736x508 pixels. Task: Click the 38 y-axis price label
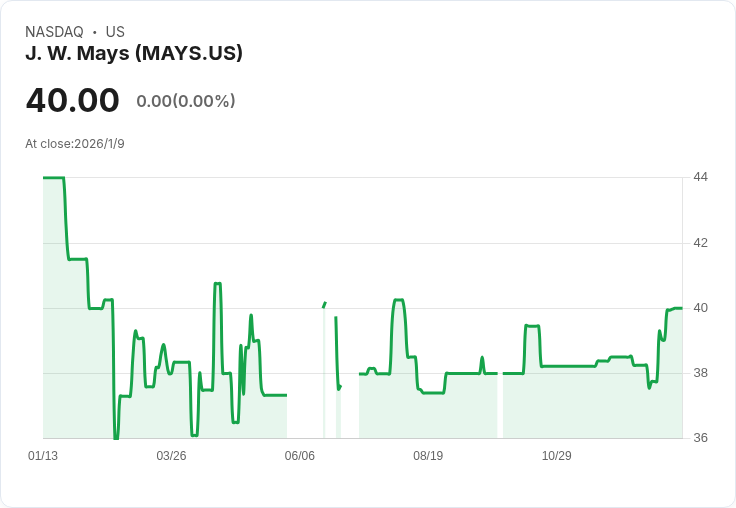pos(700,373)
